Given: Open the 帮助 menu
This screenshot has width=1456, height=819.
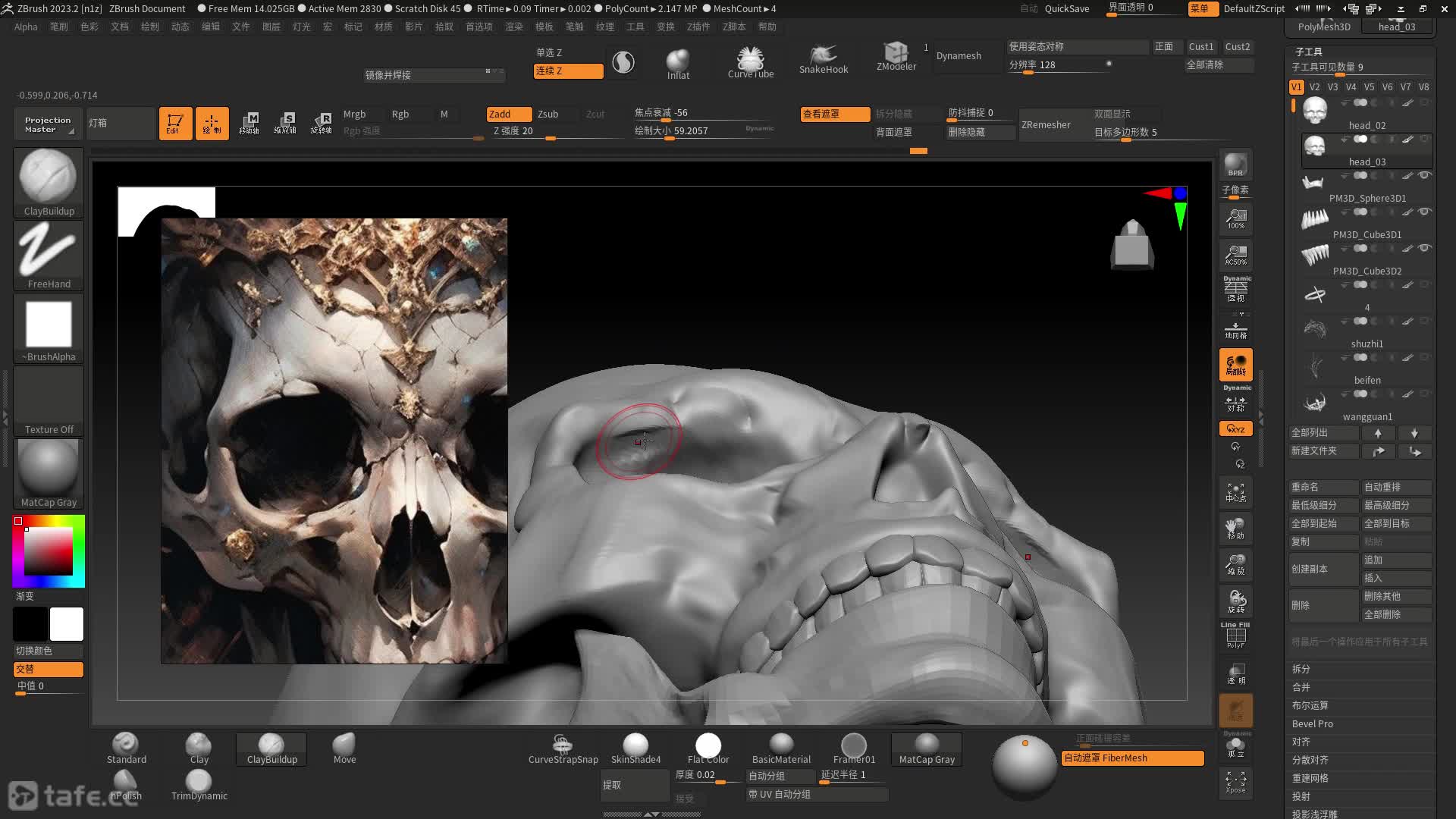Looking at the screenshot, I should [x=767, y=27].
